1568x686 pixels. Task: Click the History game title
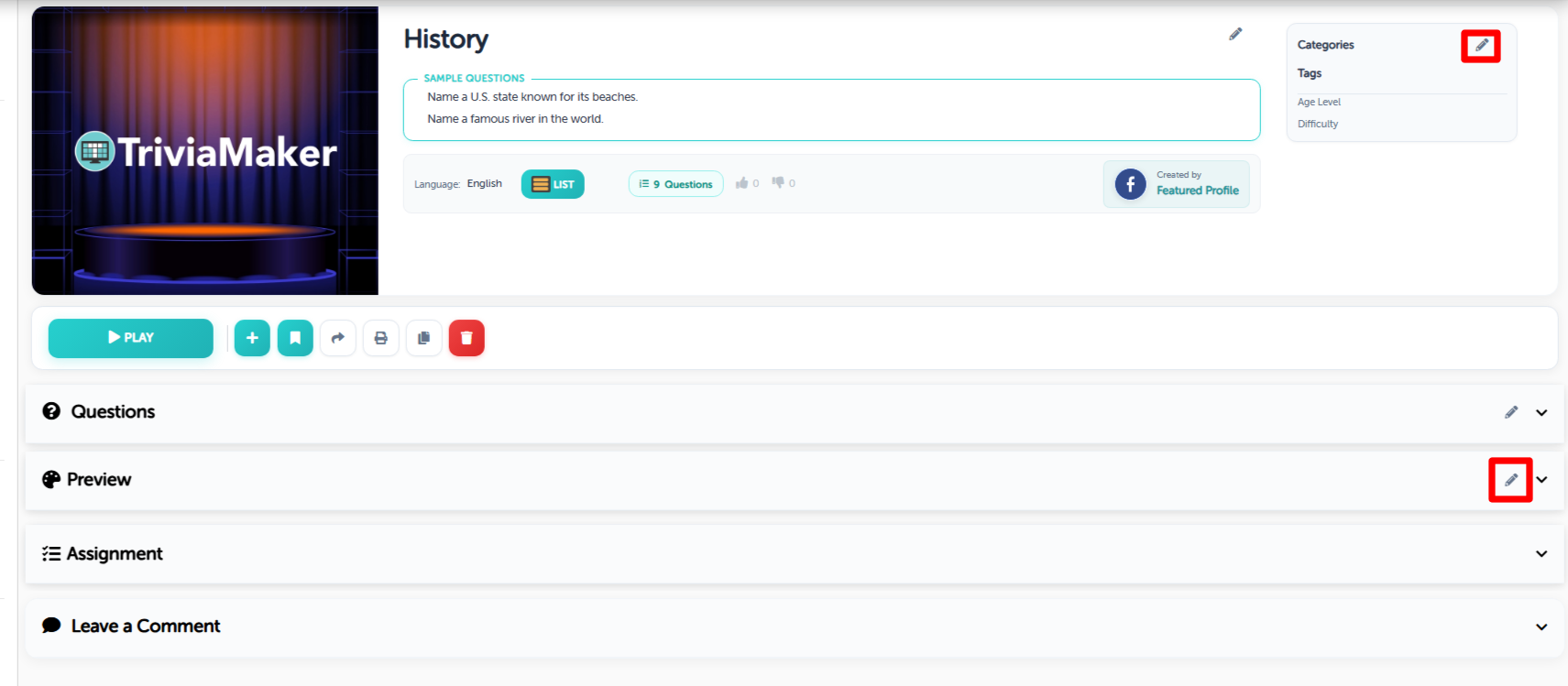[446, 39]
